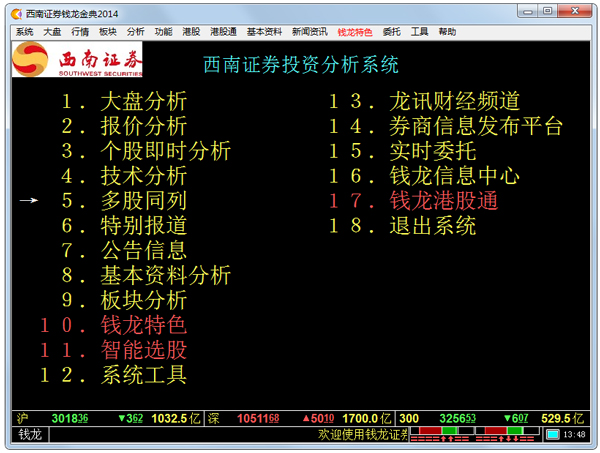Select item 4 技术分析

[x=124, y=176]
